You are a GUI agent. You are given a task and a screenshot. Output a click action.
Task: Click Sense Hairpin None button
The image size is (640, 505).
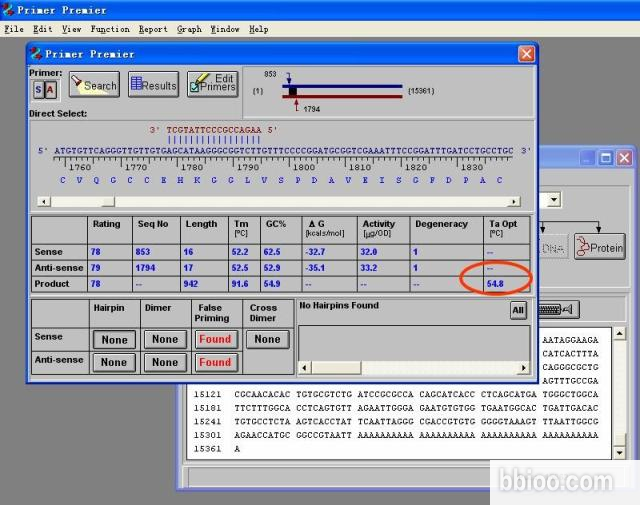point(114,340)
